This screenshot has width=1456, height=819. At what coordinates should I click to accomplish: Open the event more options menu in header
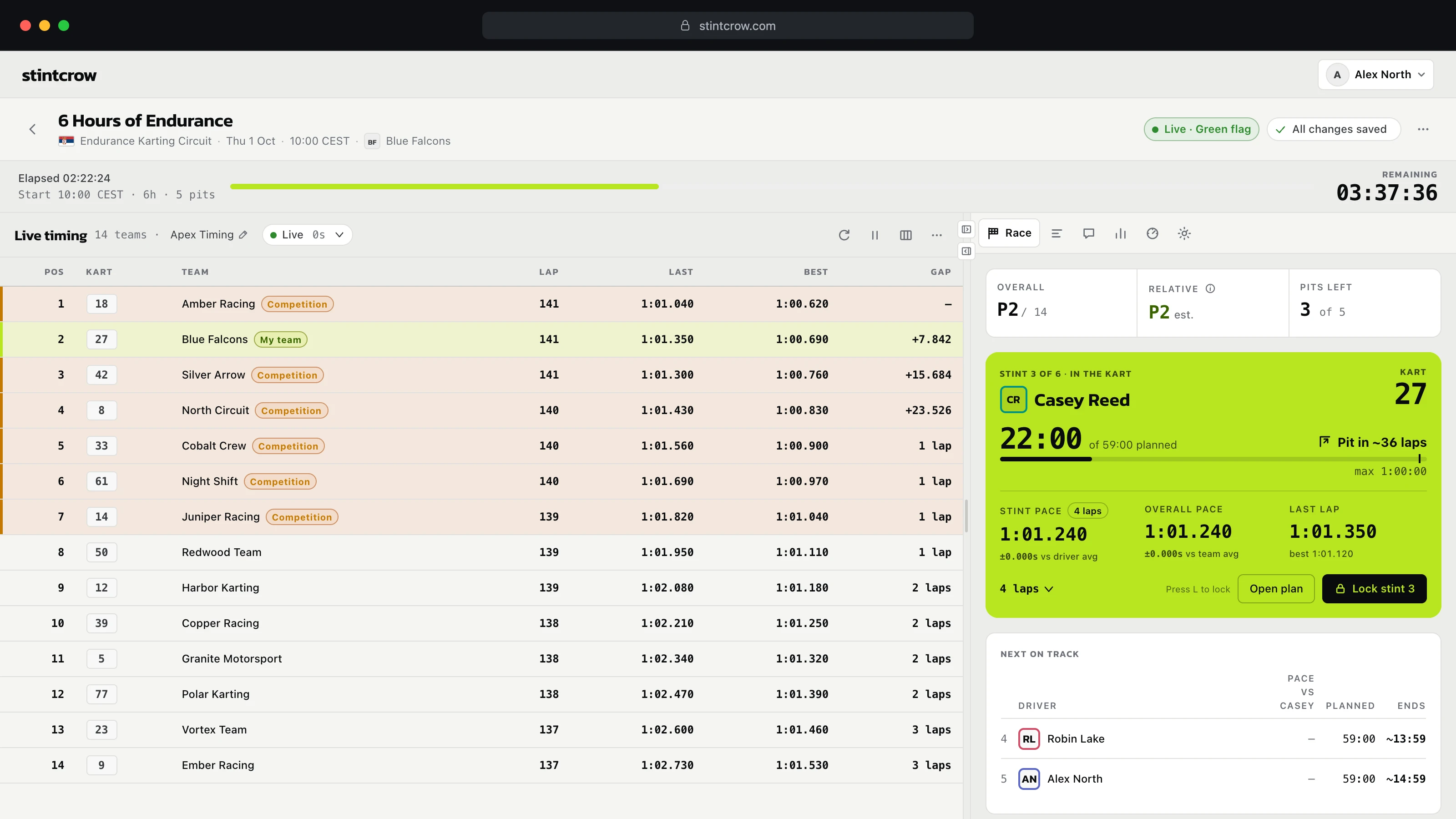pos(1423,129)
